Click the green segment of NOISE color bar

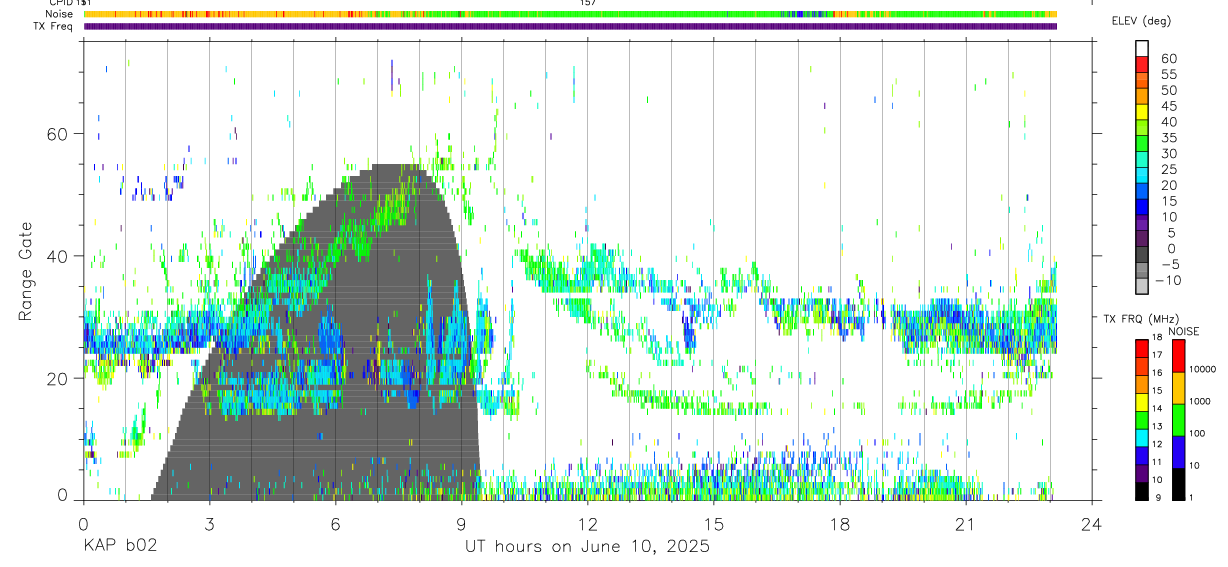(1179, 420)
